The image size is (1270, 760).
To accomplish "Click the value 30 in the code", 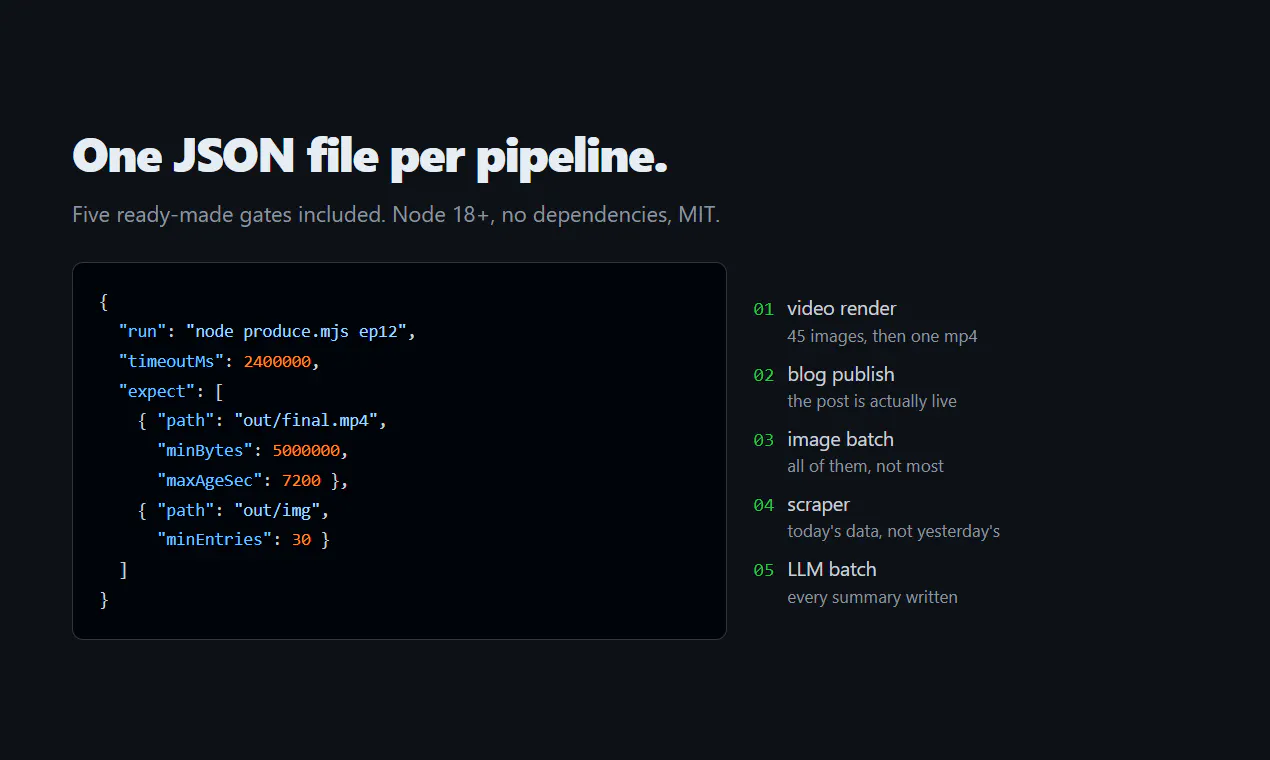I will pos(301,540).
